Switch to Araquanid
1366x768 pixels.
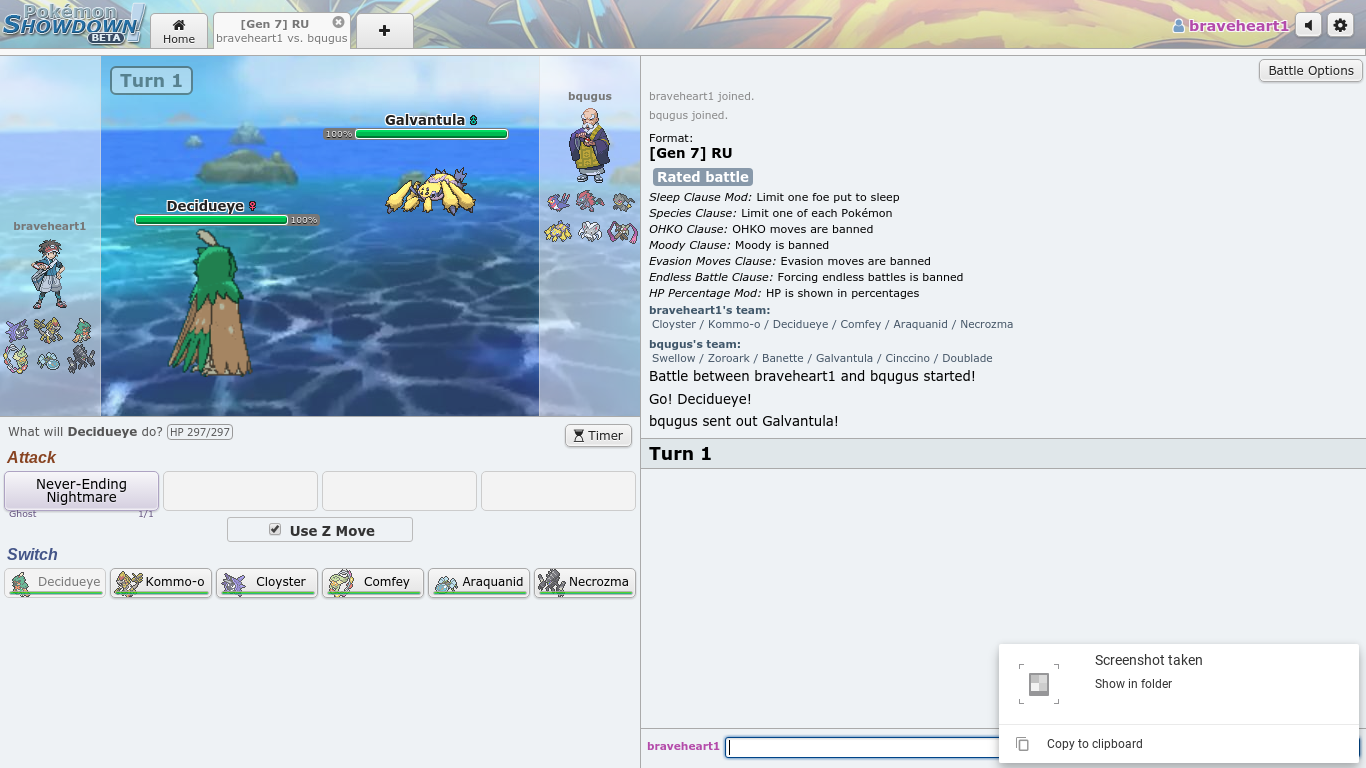coord(479,582)
